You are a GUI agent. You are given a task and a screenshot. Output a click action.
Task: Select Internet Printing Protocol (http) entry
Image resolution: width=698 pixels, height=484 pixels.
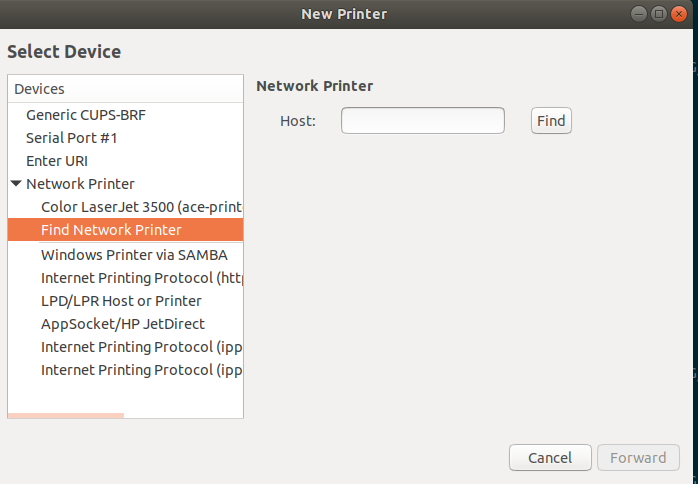(141, 277)
